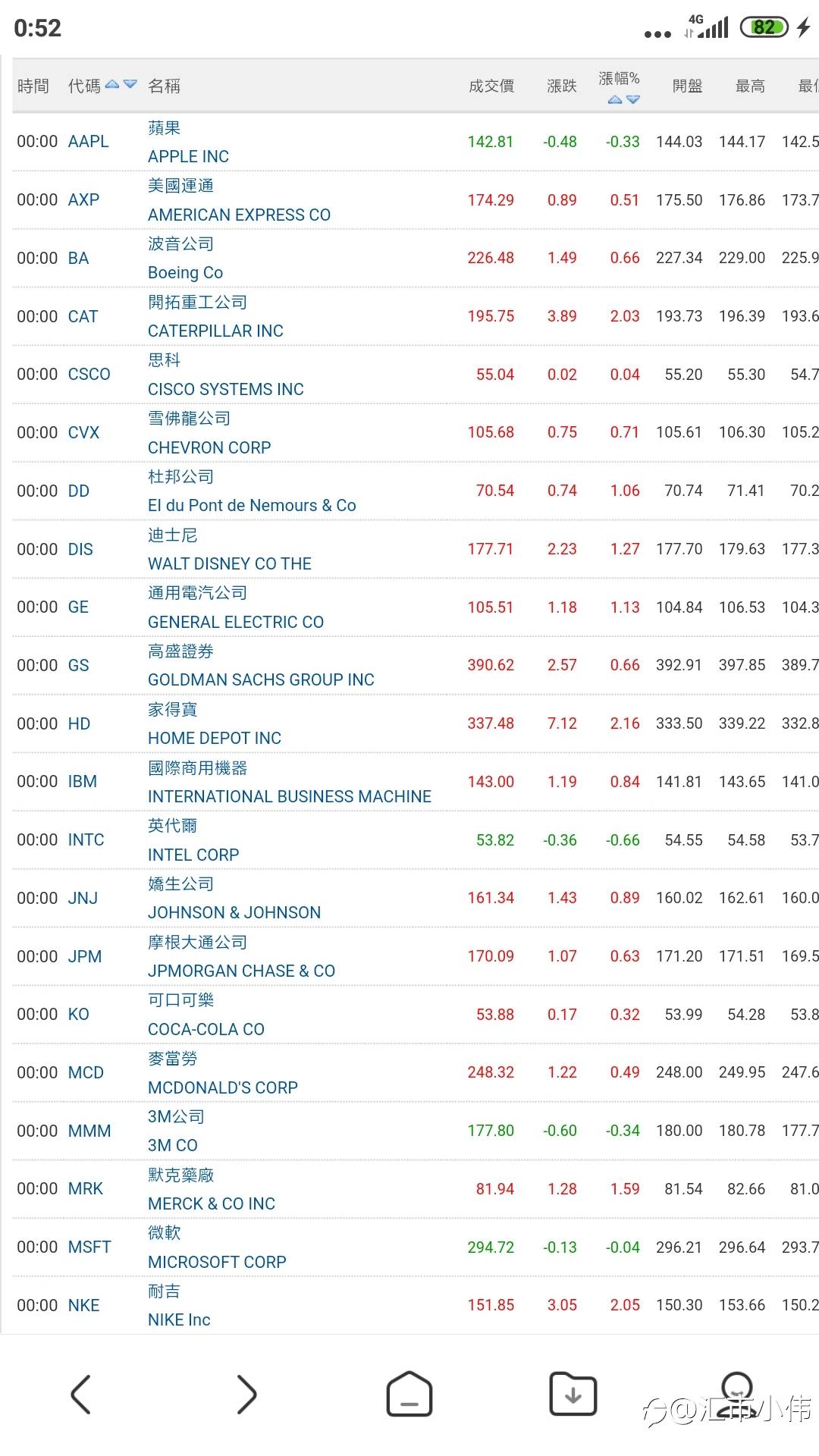This screenshot has height=1456, width=819.
Task: Open CAT ticker link
Action: pos(83,317)
